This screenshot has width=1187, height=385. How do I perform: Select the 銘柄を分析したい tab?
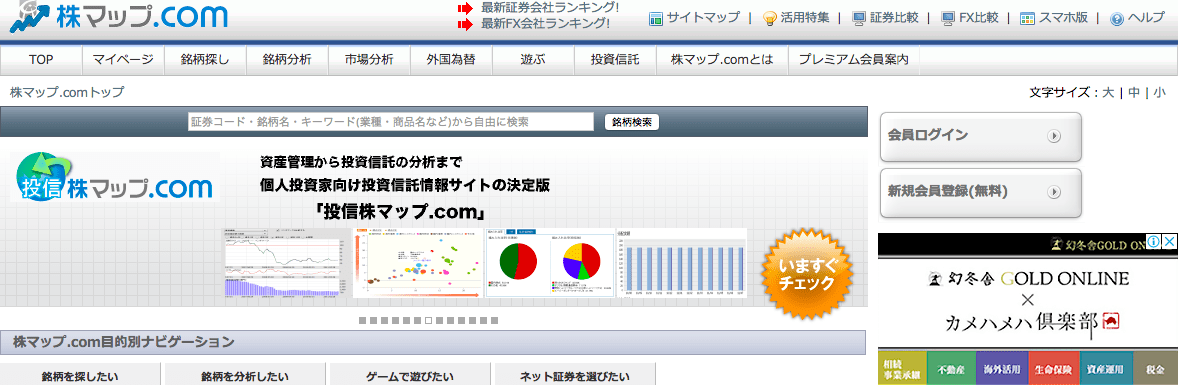(245, 375)
